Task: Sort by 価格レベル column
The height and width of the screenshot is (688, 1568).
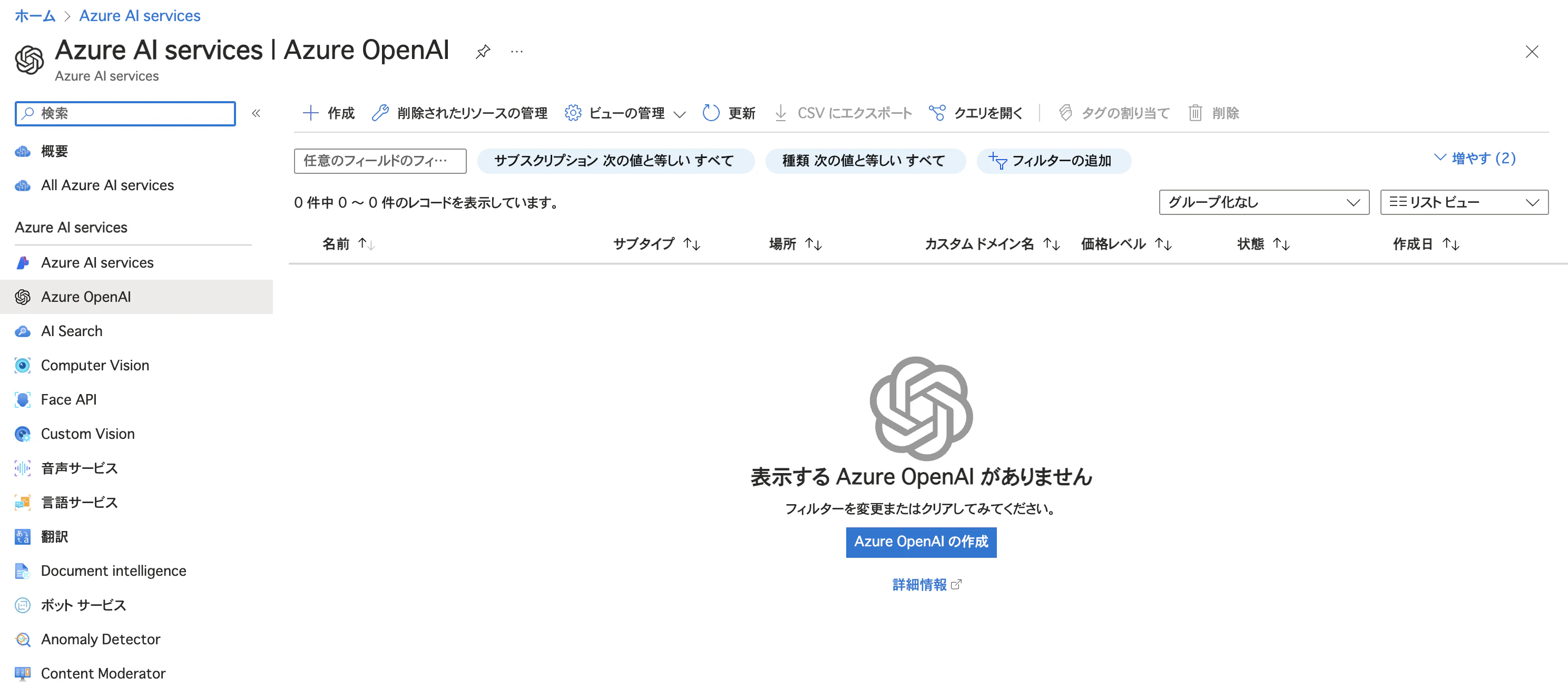Action: click(1126, 244)
